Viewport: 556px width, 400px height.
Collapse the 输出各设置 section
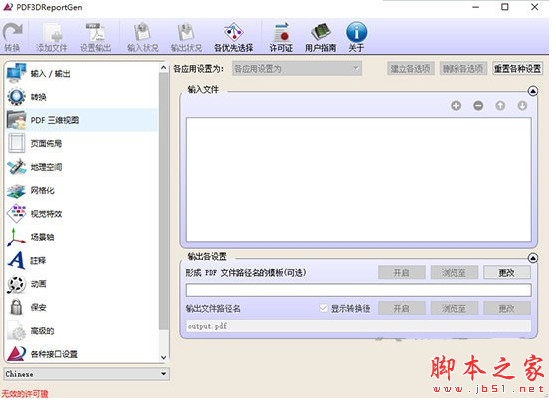click(533, 258)
